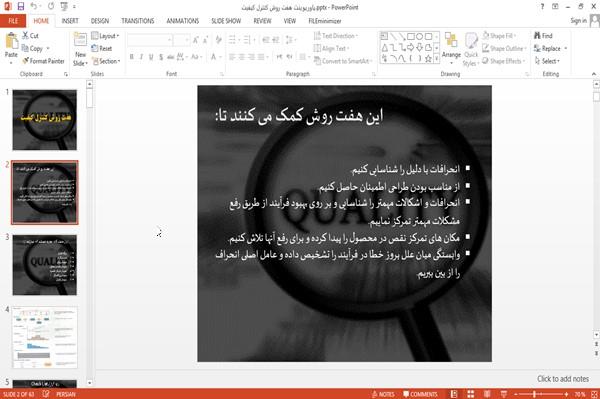The image size is (600, 399).
Task: Open Shape Outline dropdown
Action: click(x=504, y=48)
